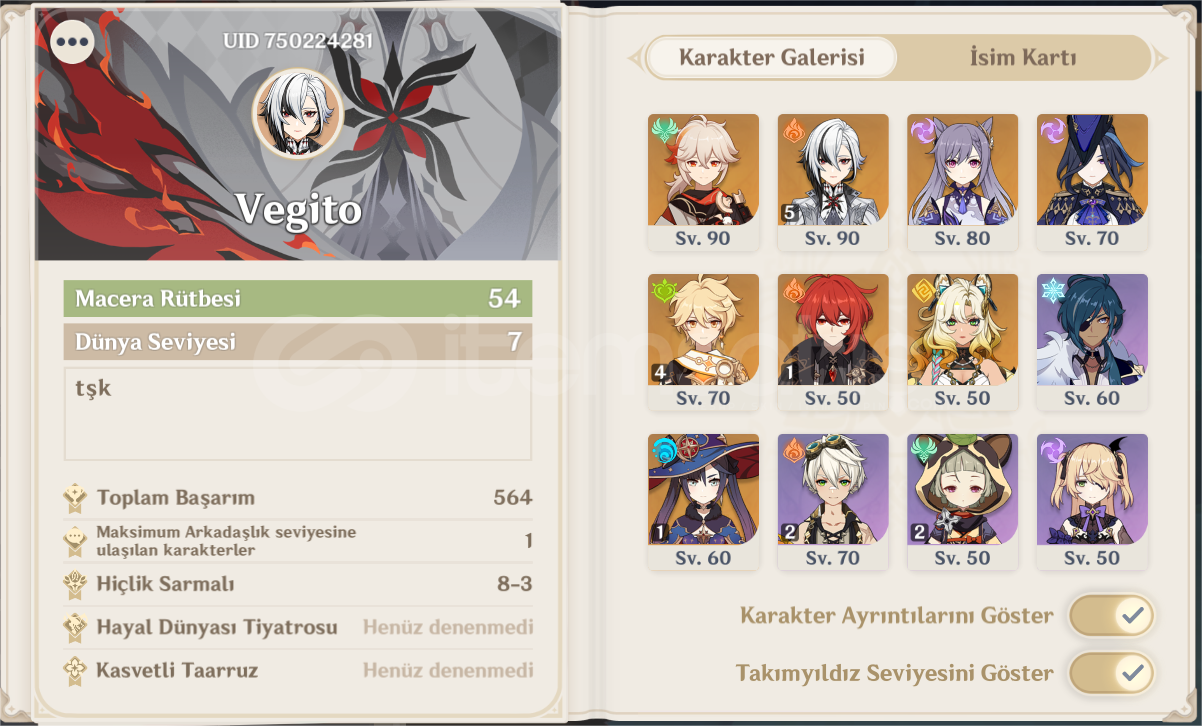The width and height of the screenshot is (1202, 726).
Task: Click the maximum friendship characters icon
Action: tap(75, 541)
